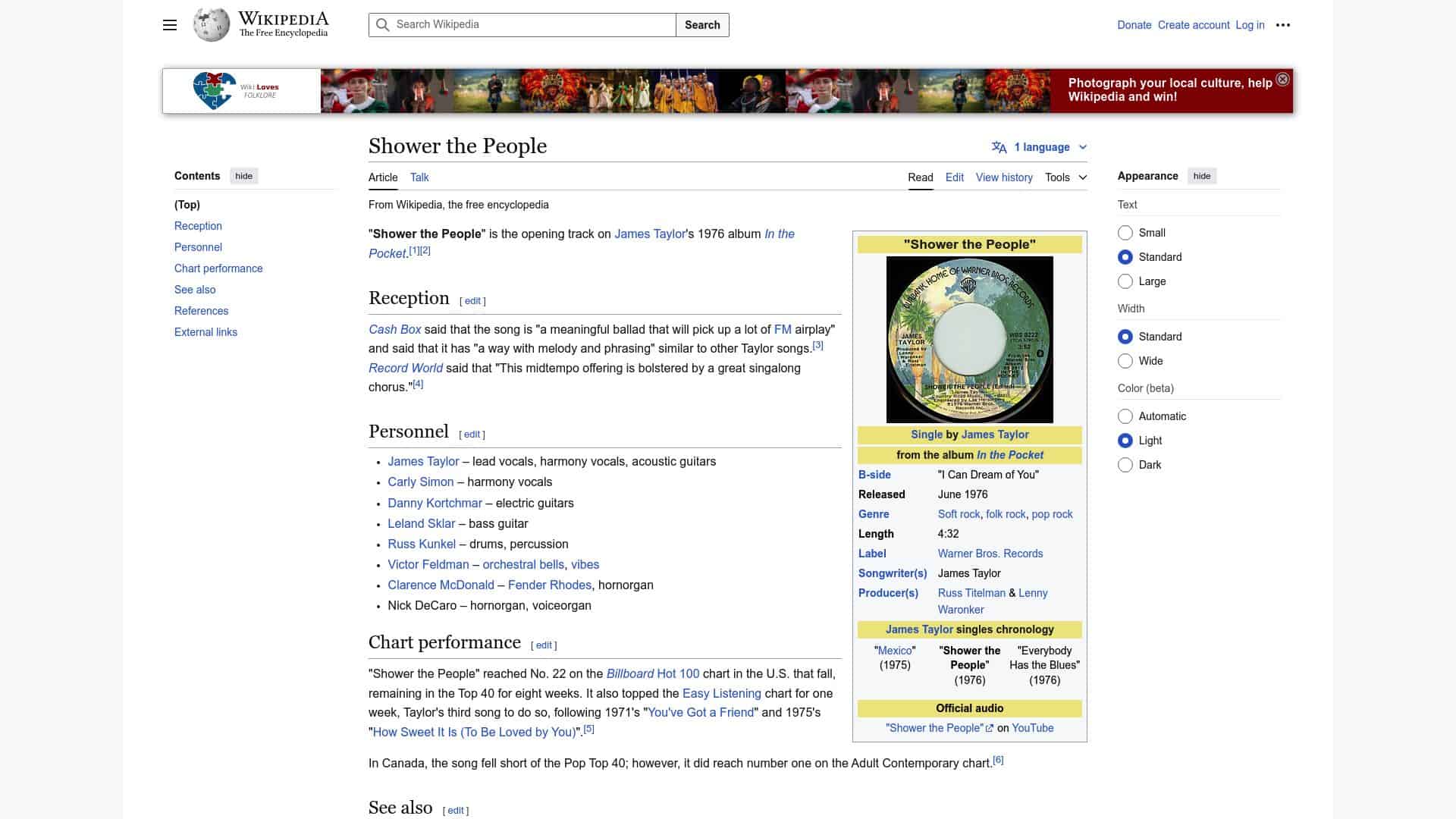Open the Article tab
1456x819 pixels.
(x=383, y=177)
